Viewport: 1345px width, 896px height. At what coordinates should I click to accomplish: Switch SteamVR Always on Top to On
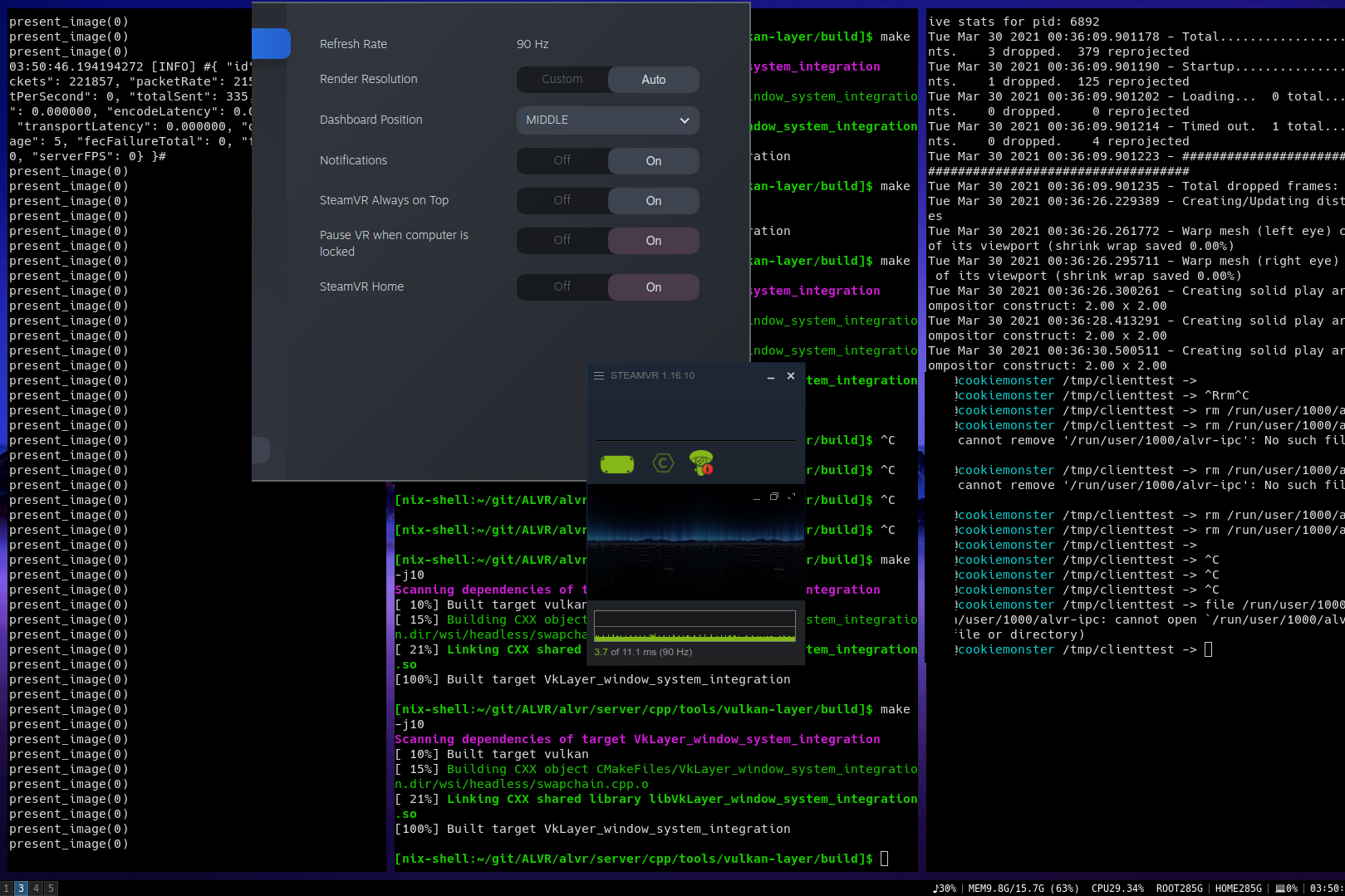(654, 201)
